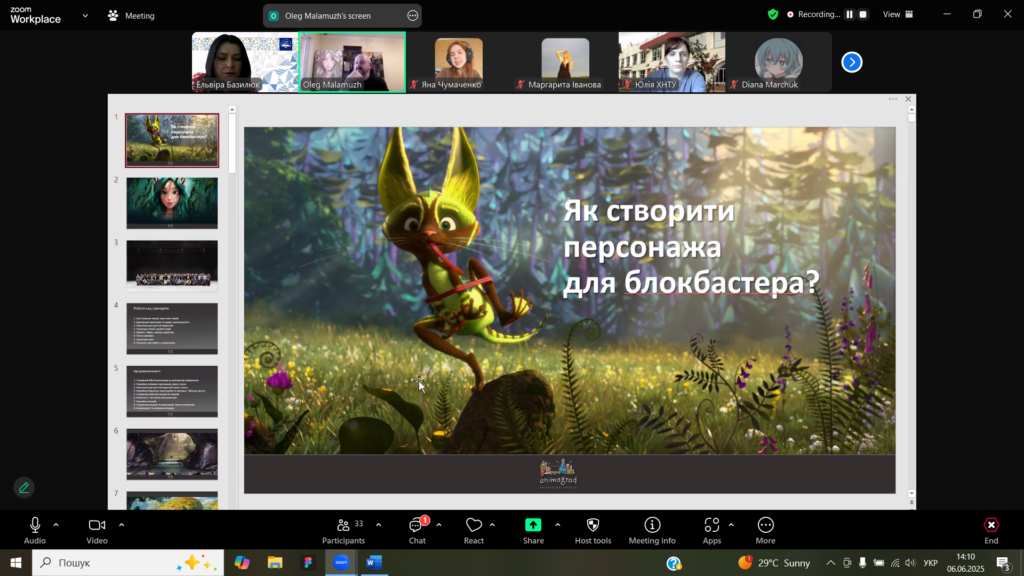Open the notification center icon
This screenshot has width=1024, height=576.
(x=1004, y=563)
